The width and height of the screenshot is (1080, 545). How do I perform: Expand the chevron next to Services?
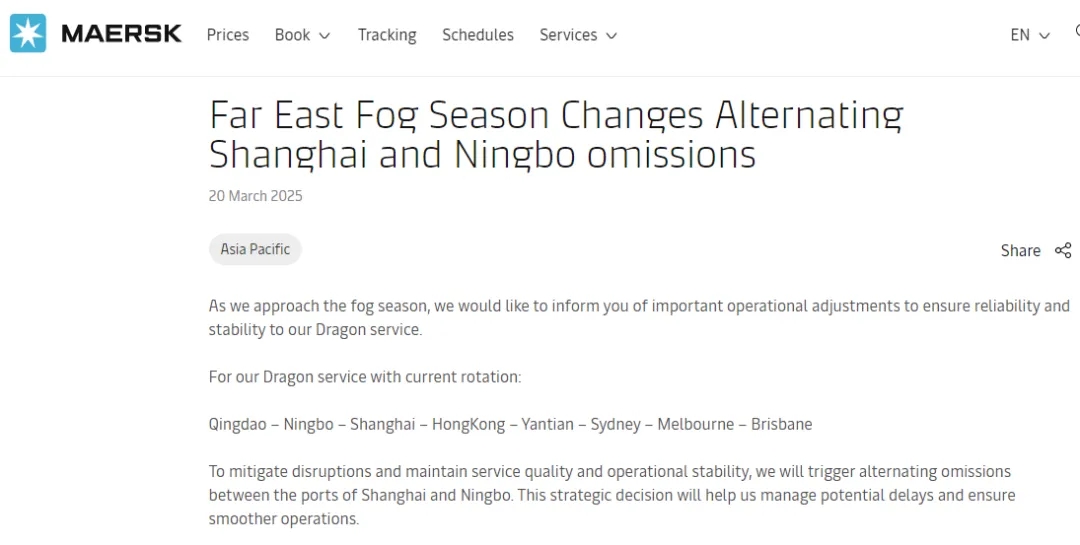point(611,35)
